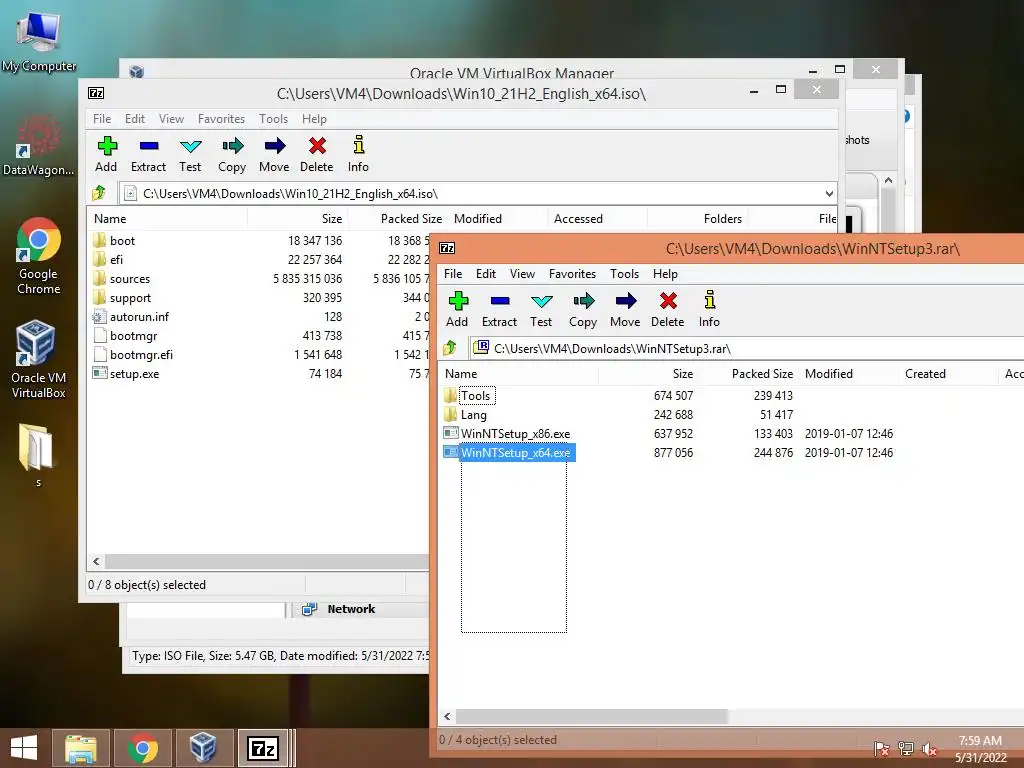Open Tools menu in WinNTSetup3.rar window
Image resolution: width=1024 pixels, height=768 pixels.
(624, 274)
